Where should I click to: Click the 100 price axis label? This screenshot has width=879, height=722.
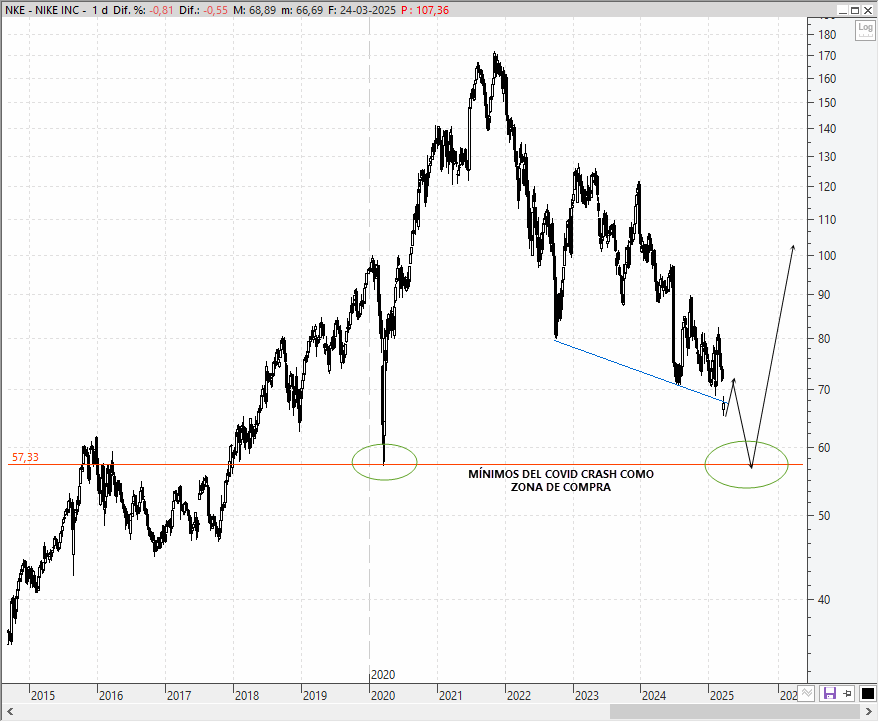pos(827,256)
